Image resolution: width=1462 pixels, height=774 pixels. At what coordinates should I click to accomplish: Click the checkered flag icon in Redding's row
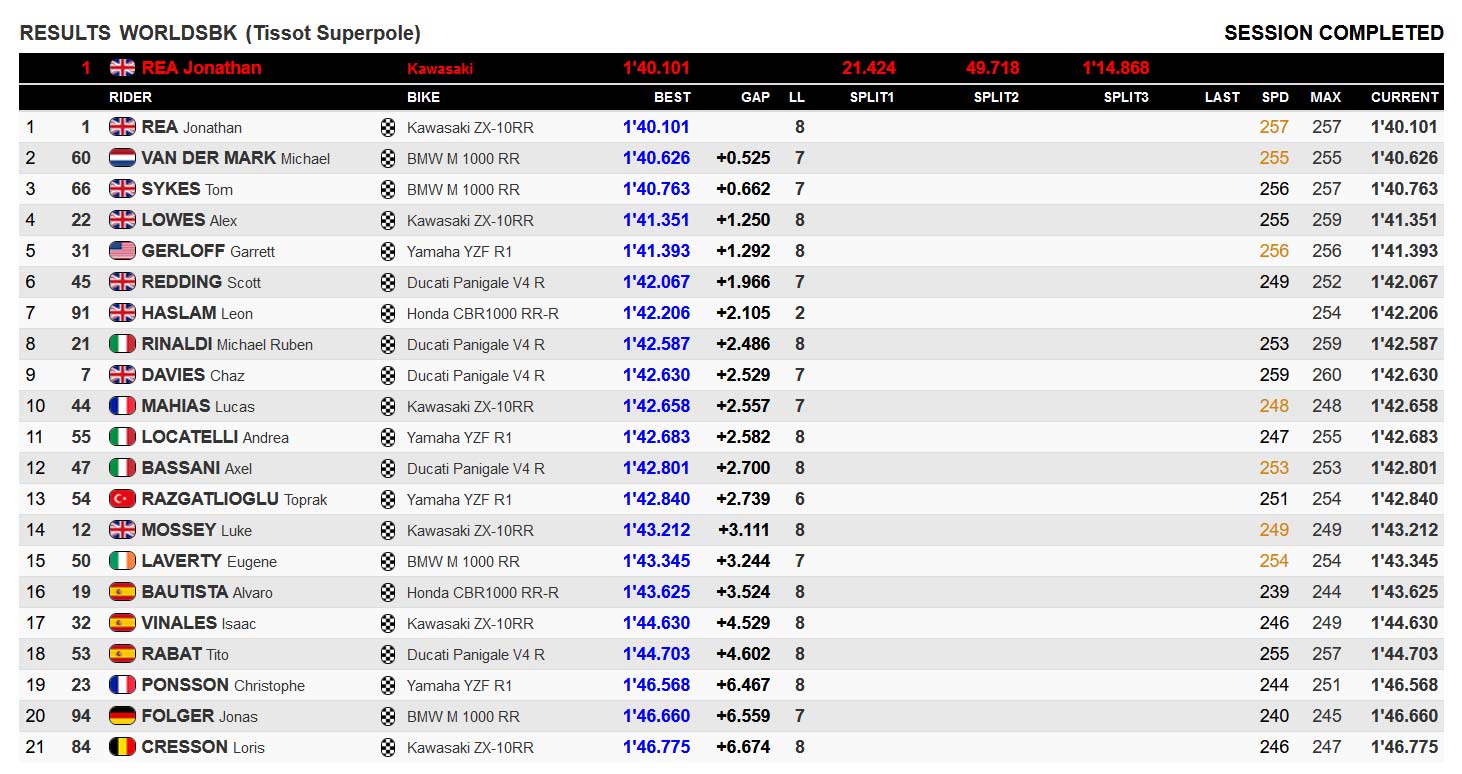pos(388,283)
